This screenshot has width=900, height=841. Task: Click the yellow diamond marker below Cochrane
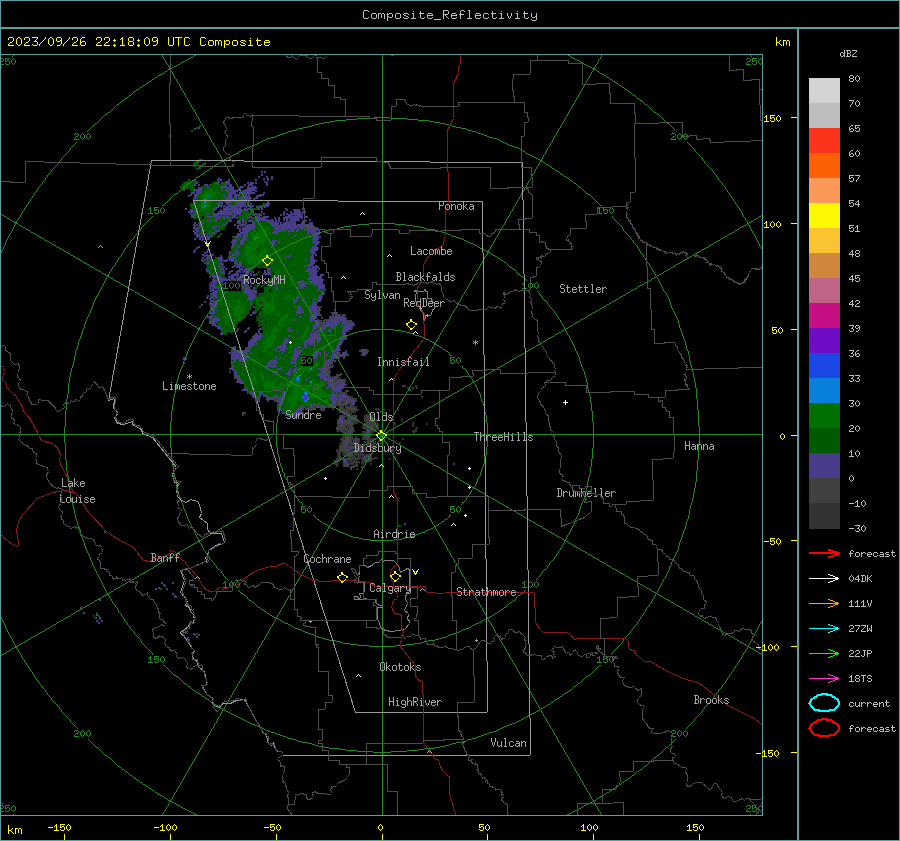pos(342,577)
